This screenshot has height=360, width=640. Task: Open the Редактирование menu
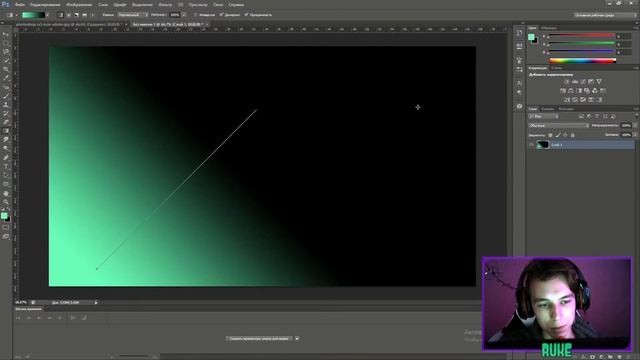[x=45, y=5]
